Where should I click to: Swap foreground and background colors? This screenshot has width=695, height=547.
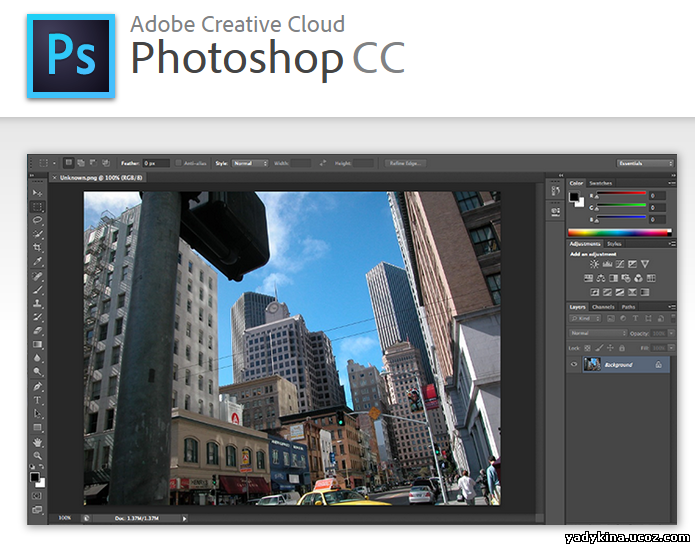coord(42,467)
